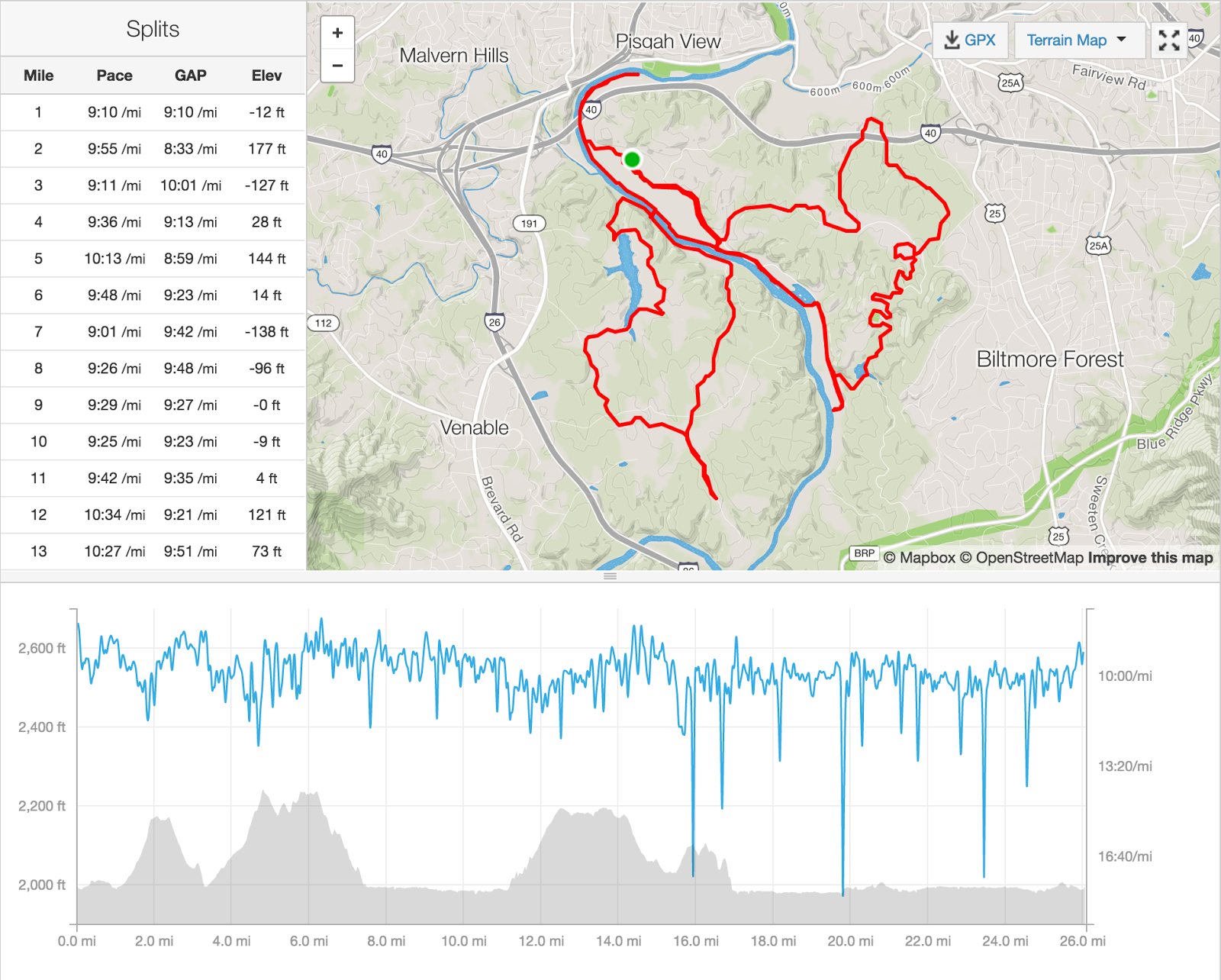Select the mile 12 split row

[x=153, y=515]
